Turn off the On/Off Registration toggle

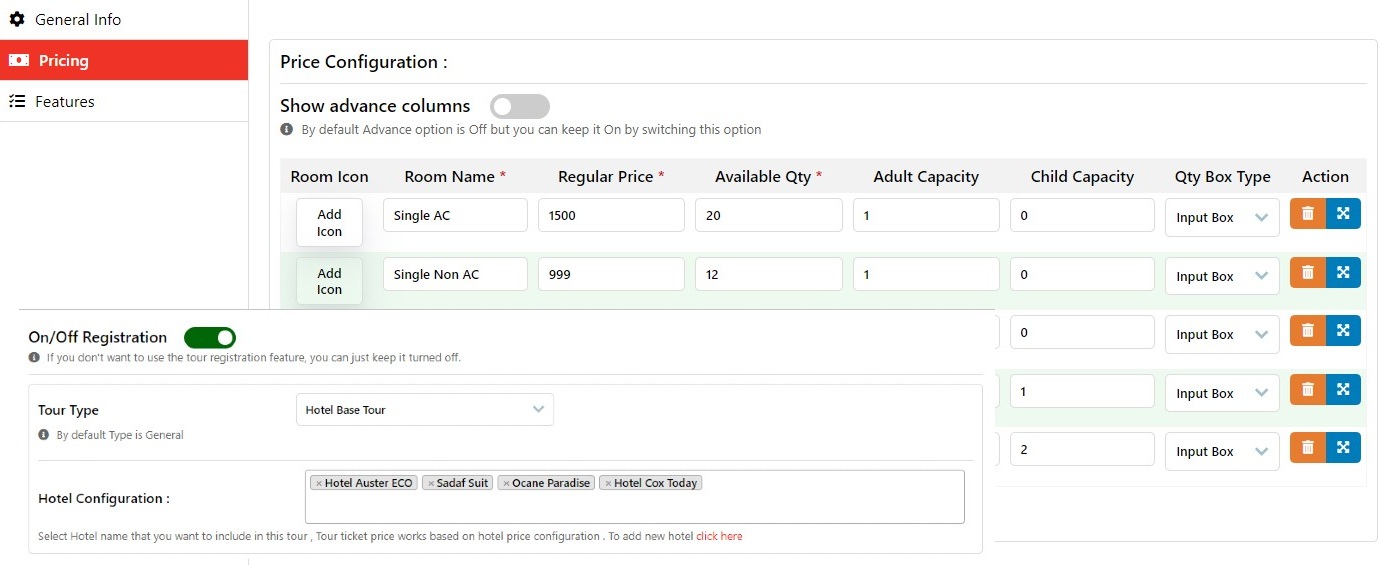point(209,338)
